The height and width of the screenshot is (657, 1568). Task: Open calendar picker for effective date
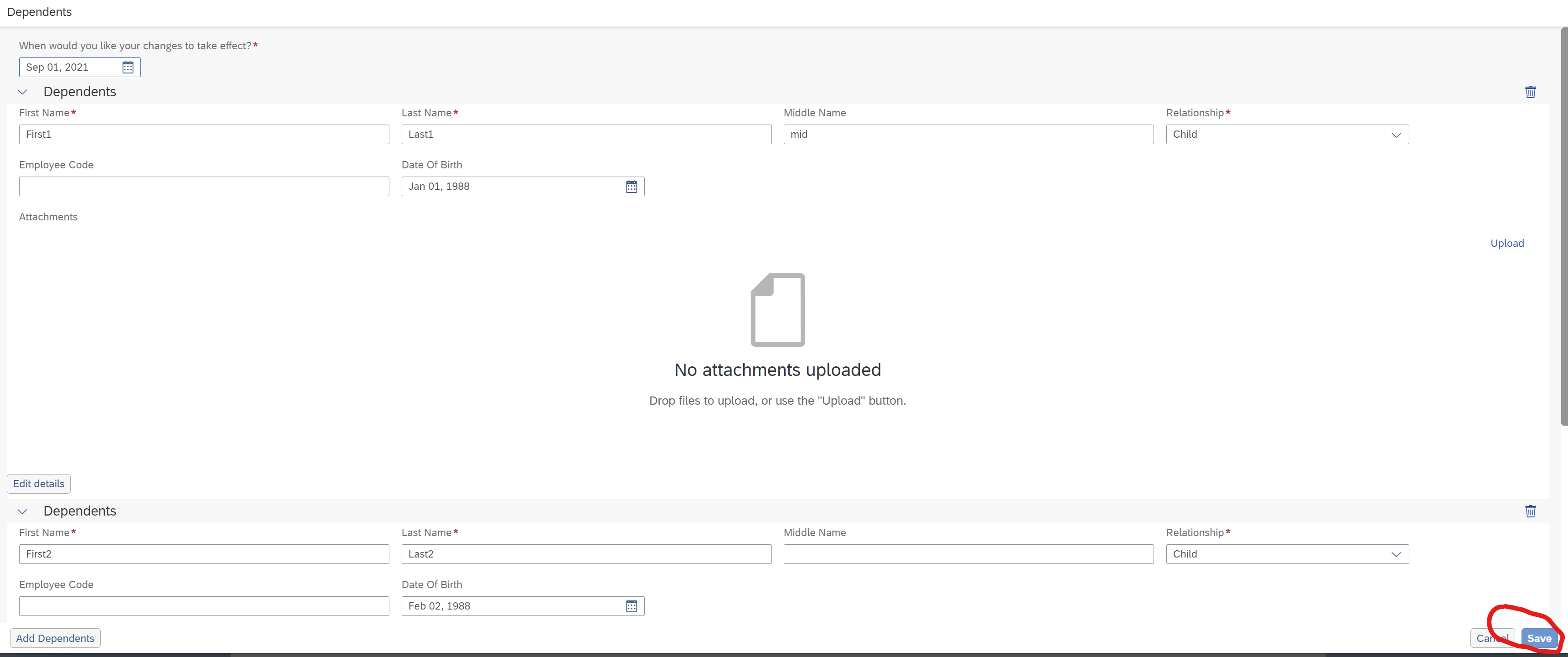pyautogui.click(x=128, y=67)
